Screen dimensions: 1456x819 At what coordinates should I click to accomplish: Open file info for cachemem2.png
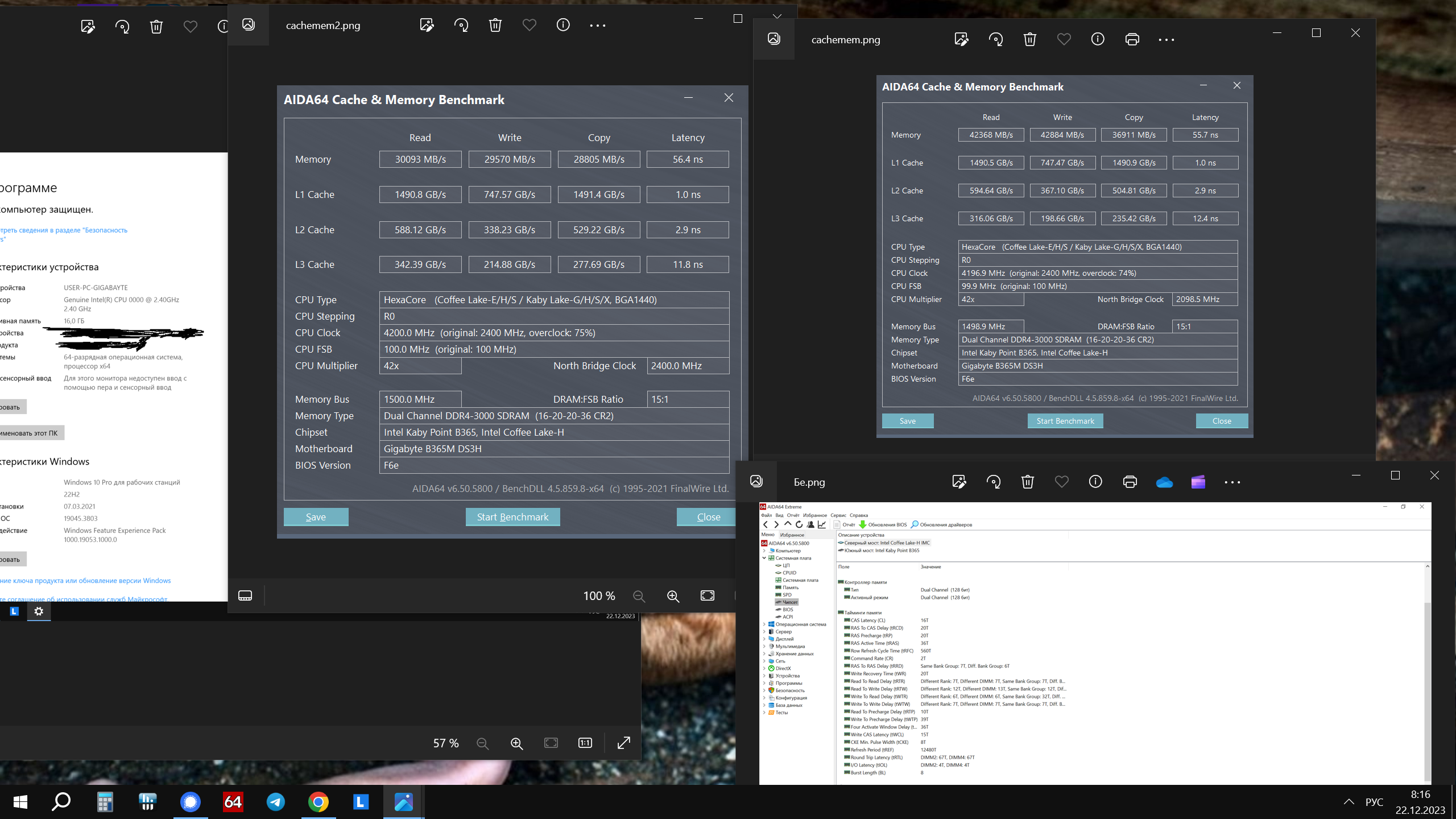(563, 25)
